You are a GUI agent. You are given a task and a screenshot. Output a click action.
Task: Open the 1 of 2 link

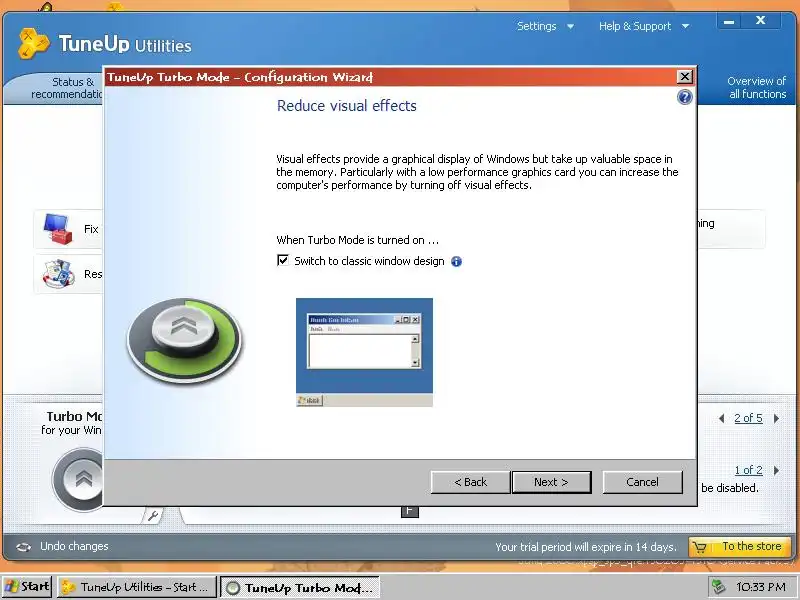[748, 470]
